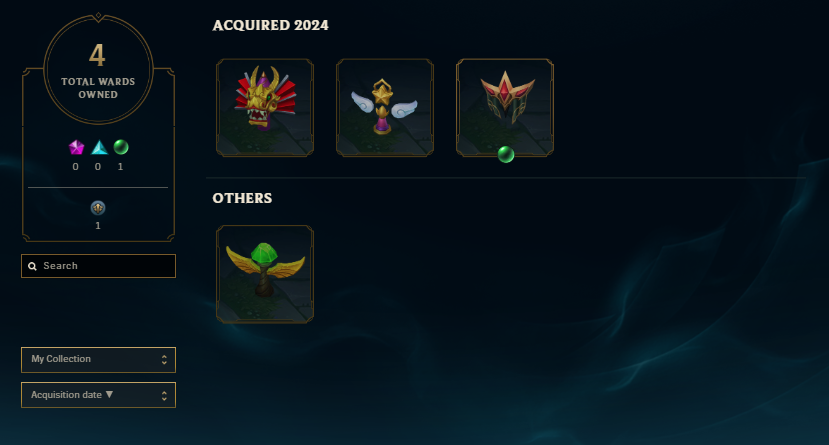Image resolution: width=829 pixels, height=445 pixels.
Task: Click the My Collection dropdown arrows
Action: pos(164,360)
